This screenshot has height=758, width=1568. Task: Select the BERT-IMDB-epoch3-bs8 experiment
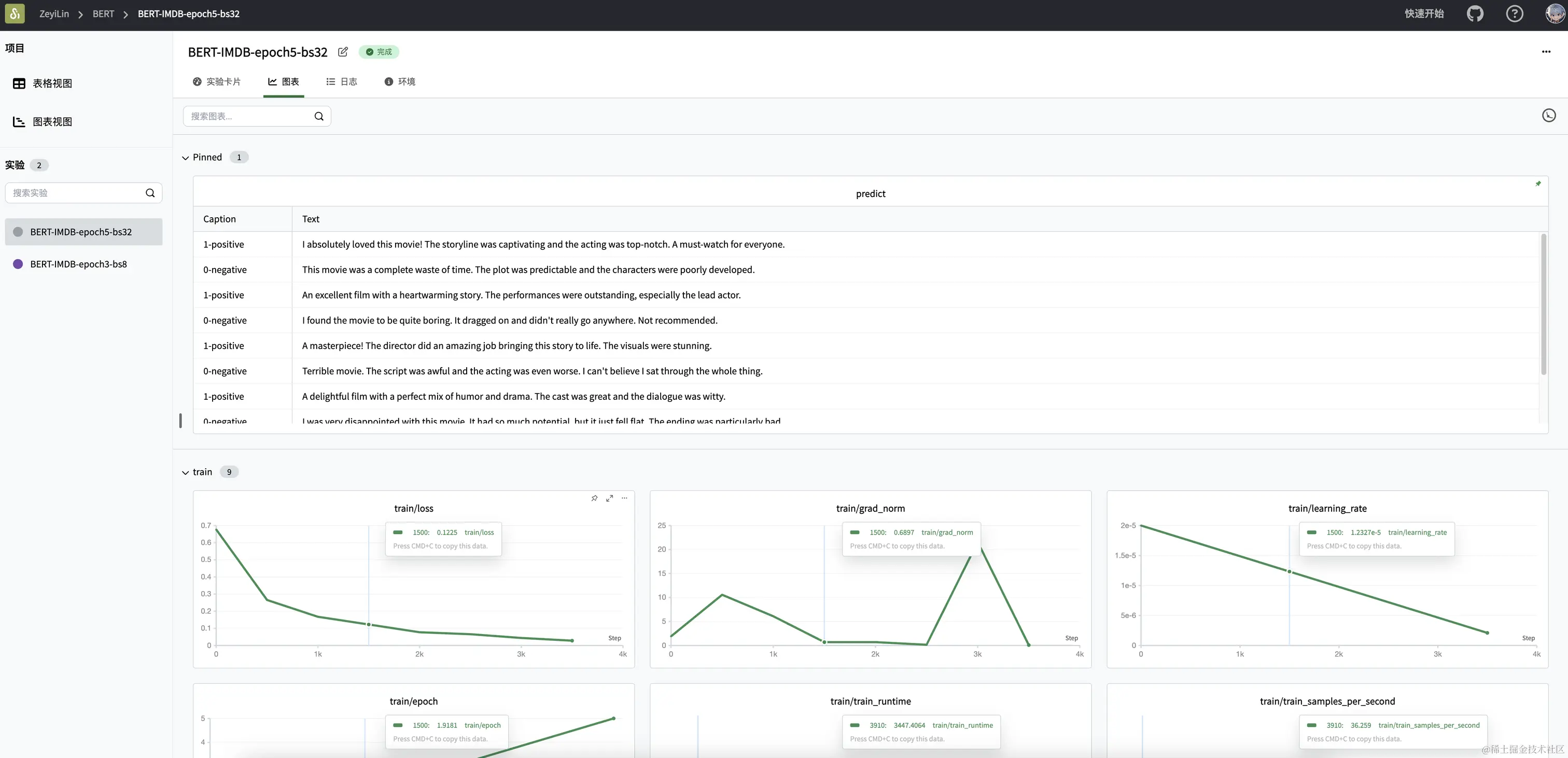78,264
